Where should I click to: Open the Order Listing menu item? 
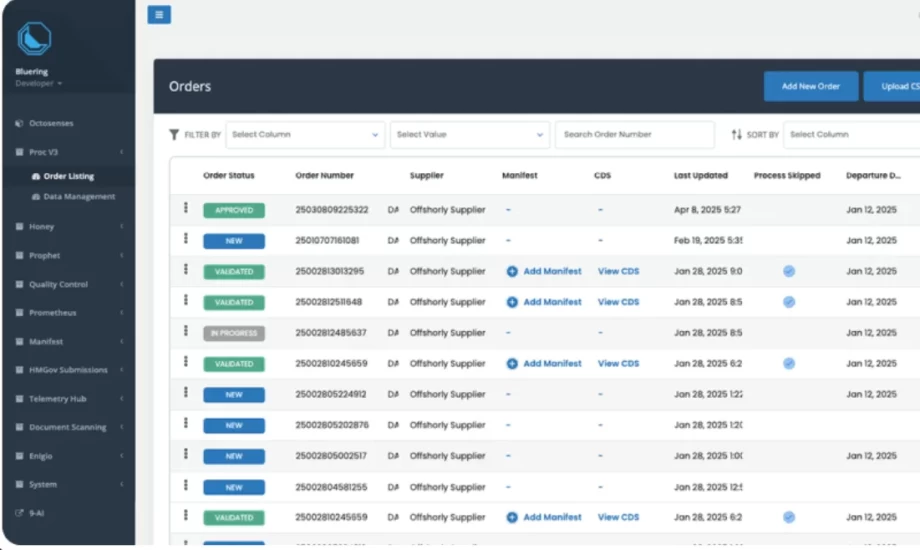tap(69, 176)
